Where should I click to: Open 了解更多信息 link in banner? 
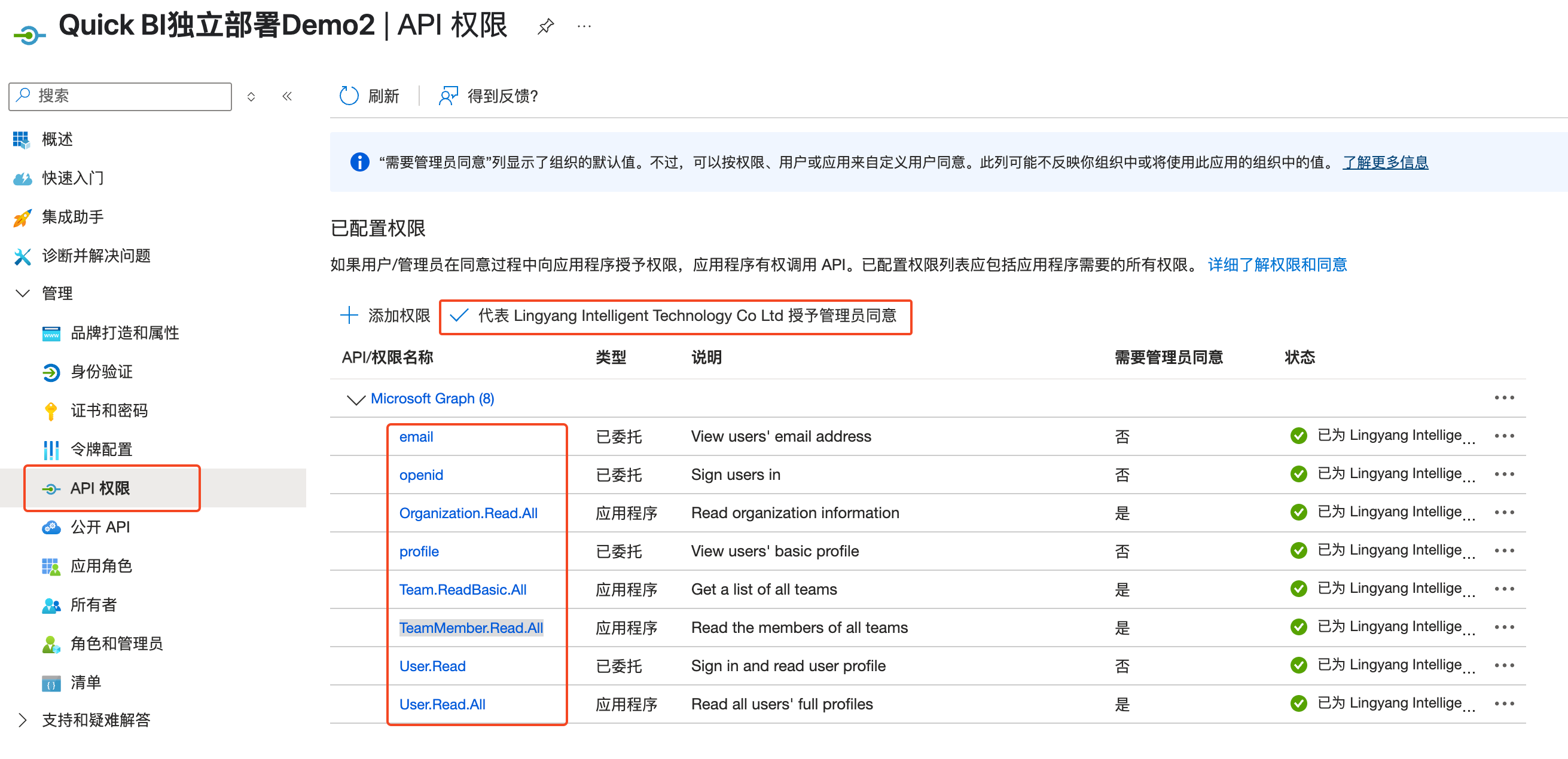click(1385, 162)
